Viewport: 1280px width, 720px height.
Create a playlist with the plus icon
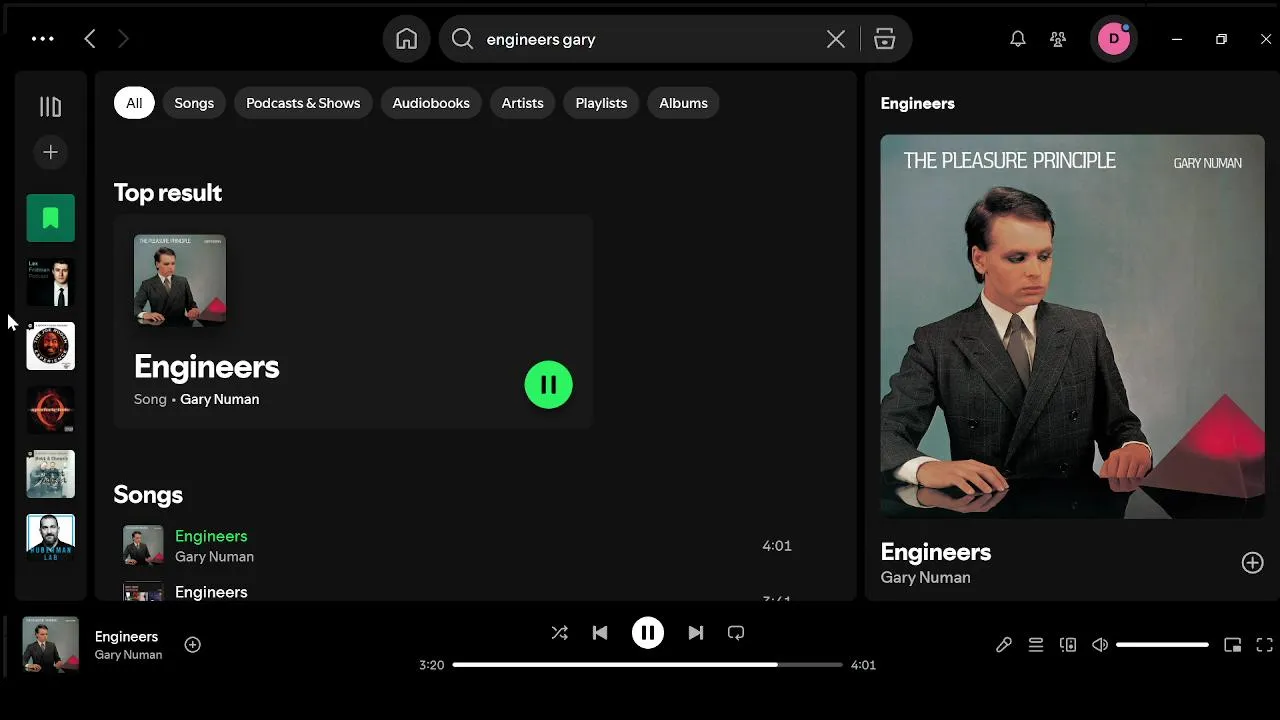[x=50, y=152]
